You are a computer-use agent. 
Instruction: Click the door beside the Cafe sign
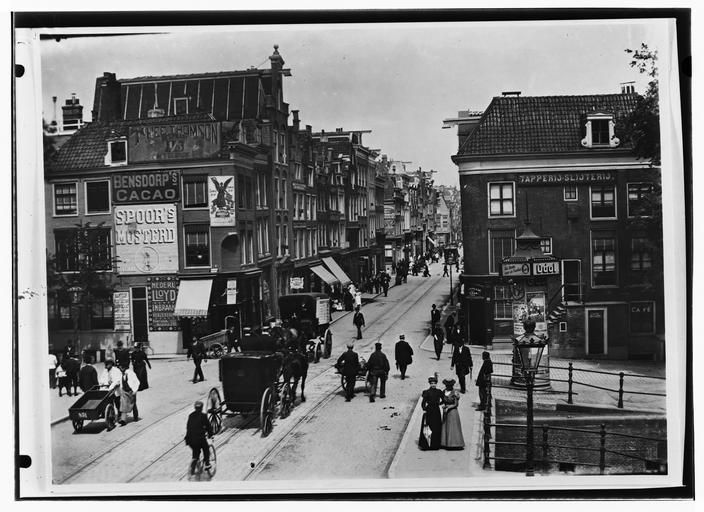[595, 331]
